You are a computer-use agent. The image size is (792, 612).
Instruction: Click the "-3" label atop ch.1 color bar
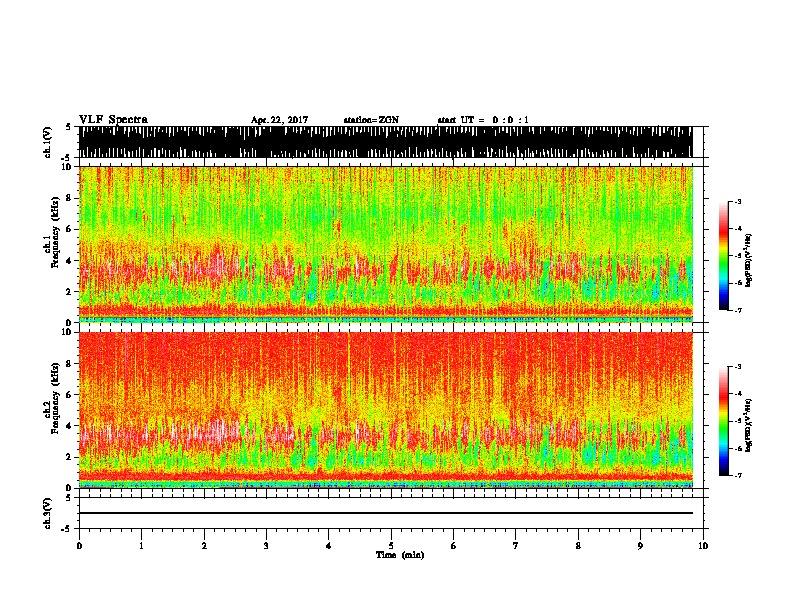click(737, 201)
